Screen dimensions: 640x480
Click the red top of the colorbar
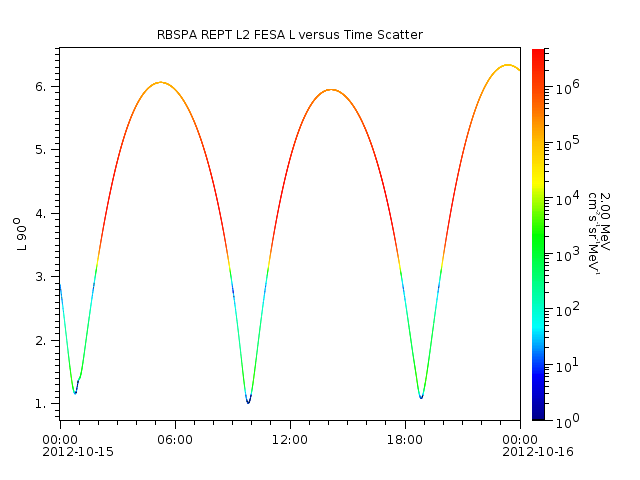click(538, 56)
